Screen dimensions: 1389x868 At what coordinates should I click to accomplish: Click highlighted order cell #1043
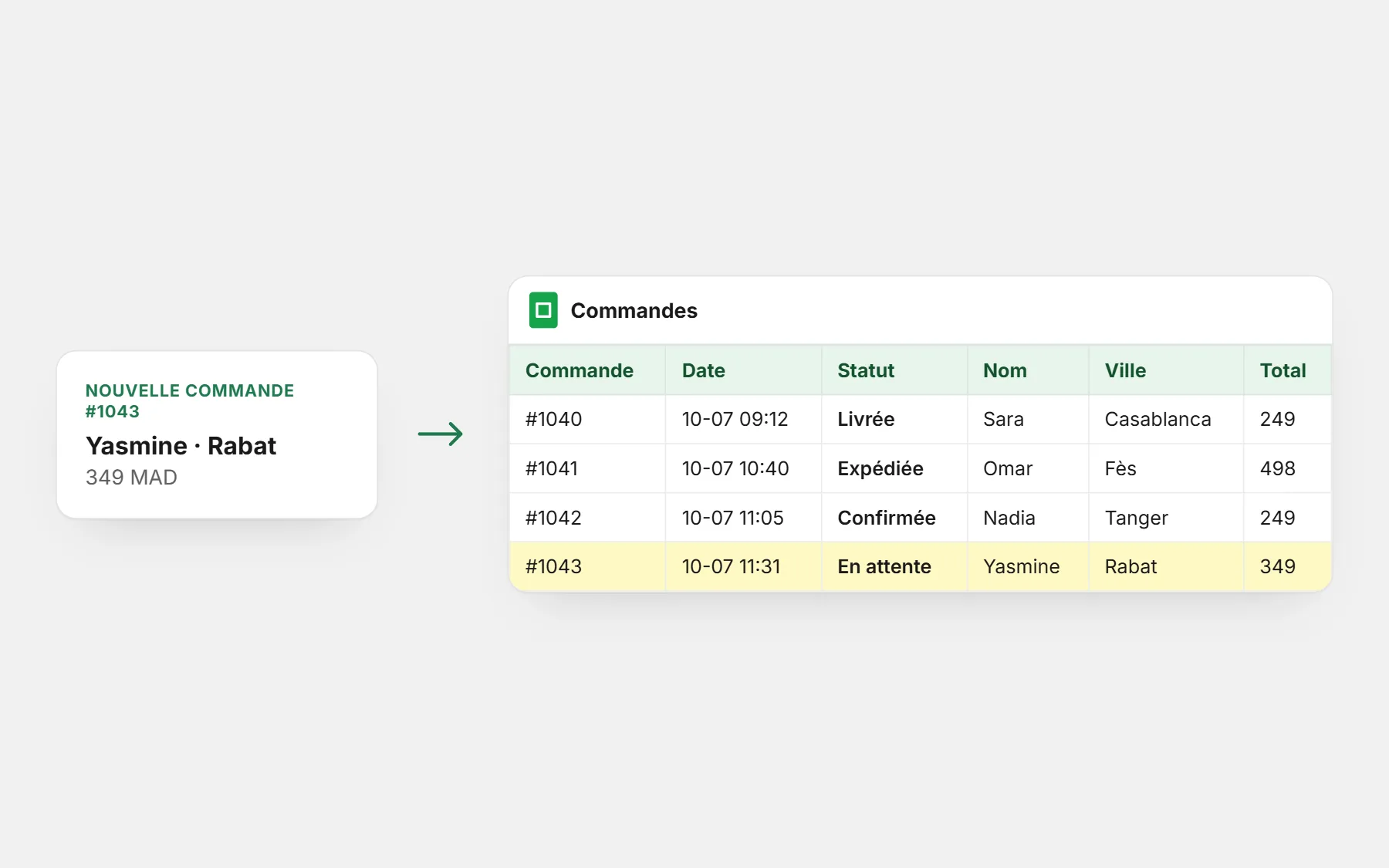pyautogui.click(x=587, y=566)
